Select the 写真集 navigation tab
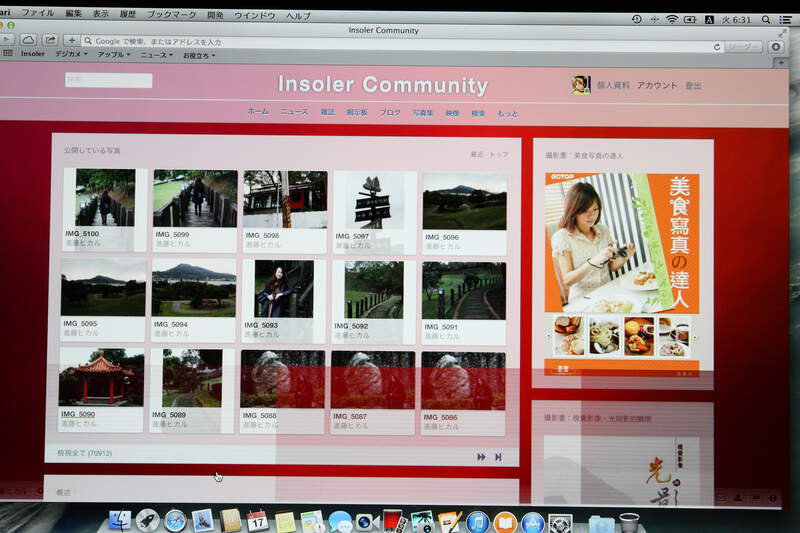The width and height of the screenshot is (800, 533). 423,113
